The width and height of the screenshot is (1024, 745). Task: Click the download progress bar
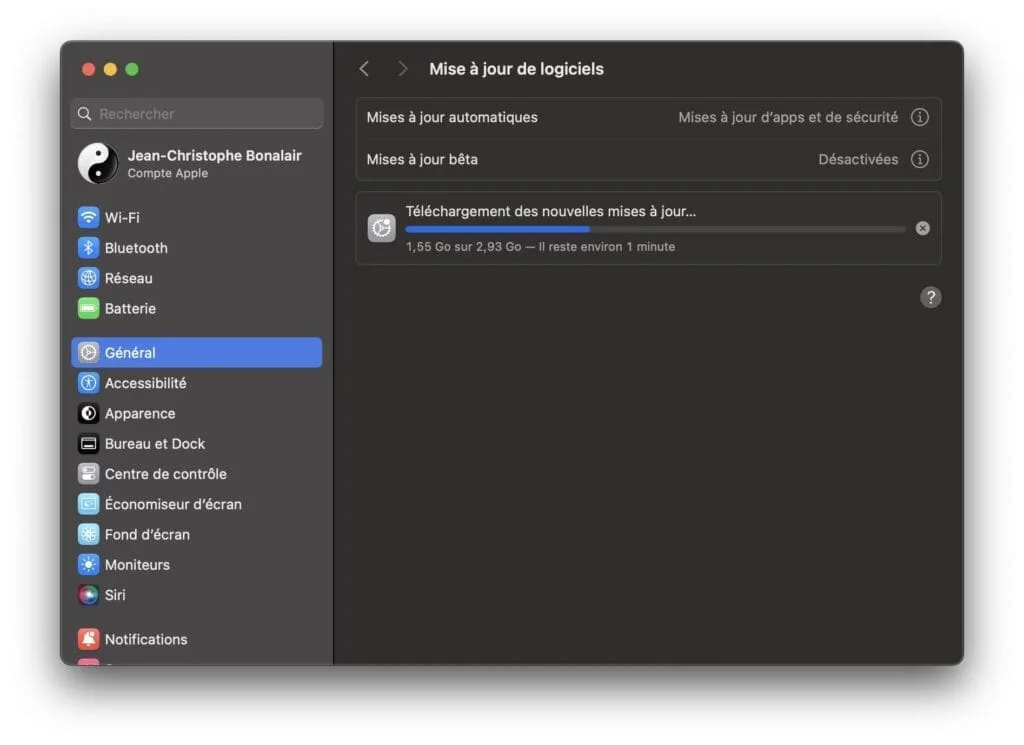coord(655,229)
